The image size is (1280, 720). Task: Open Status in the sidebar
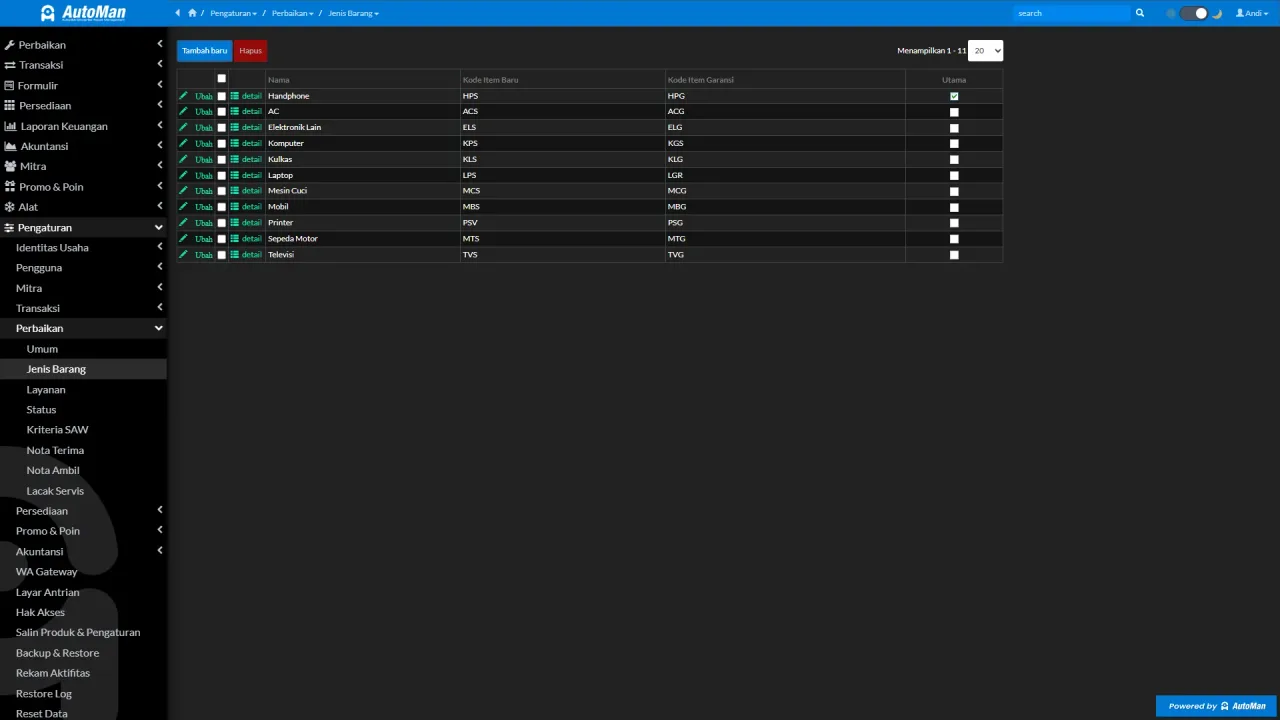tap(41, 410)
